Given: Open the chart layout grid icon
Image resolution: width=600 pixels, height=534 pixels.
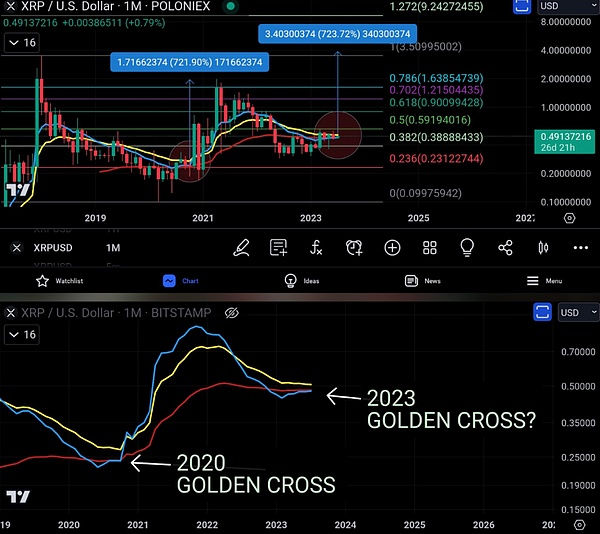Looking at the screenshot, I should click(x=430, y=248).
